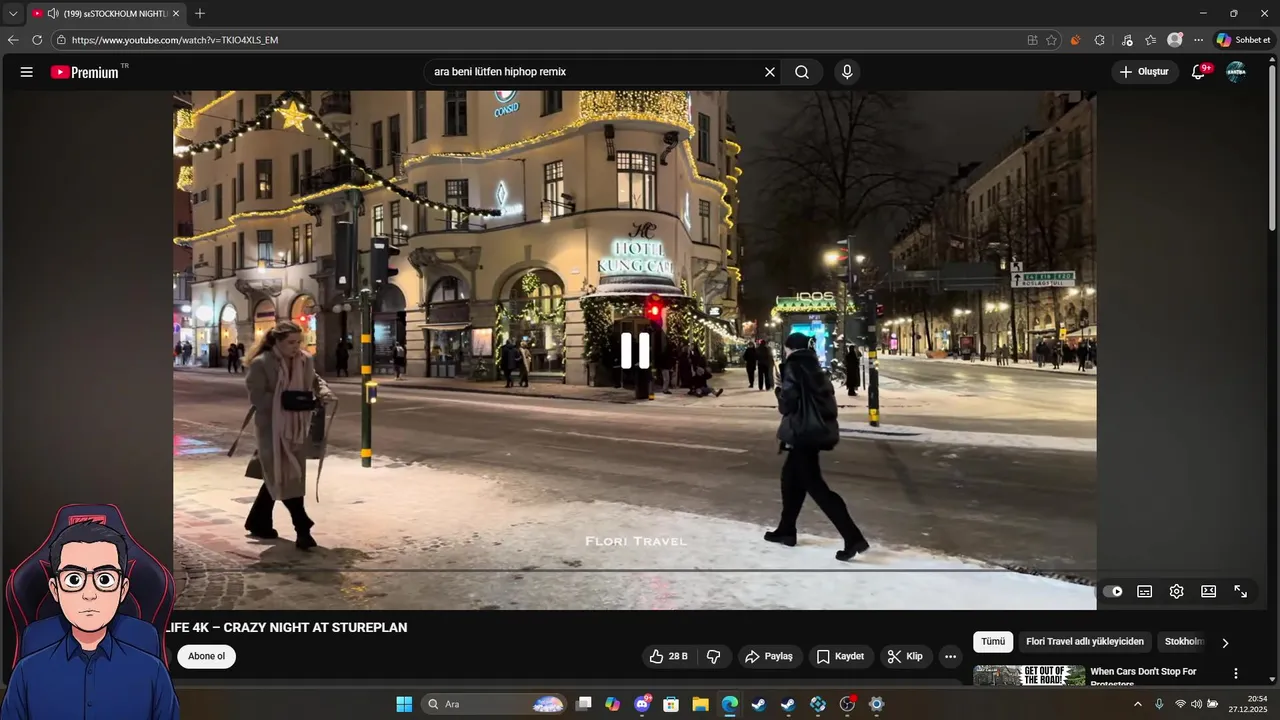Show next chips with right arrow
Screen dimensions: 1280x720
(x=1226, y=643)
